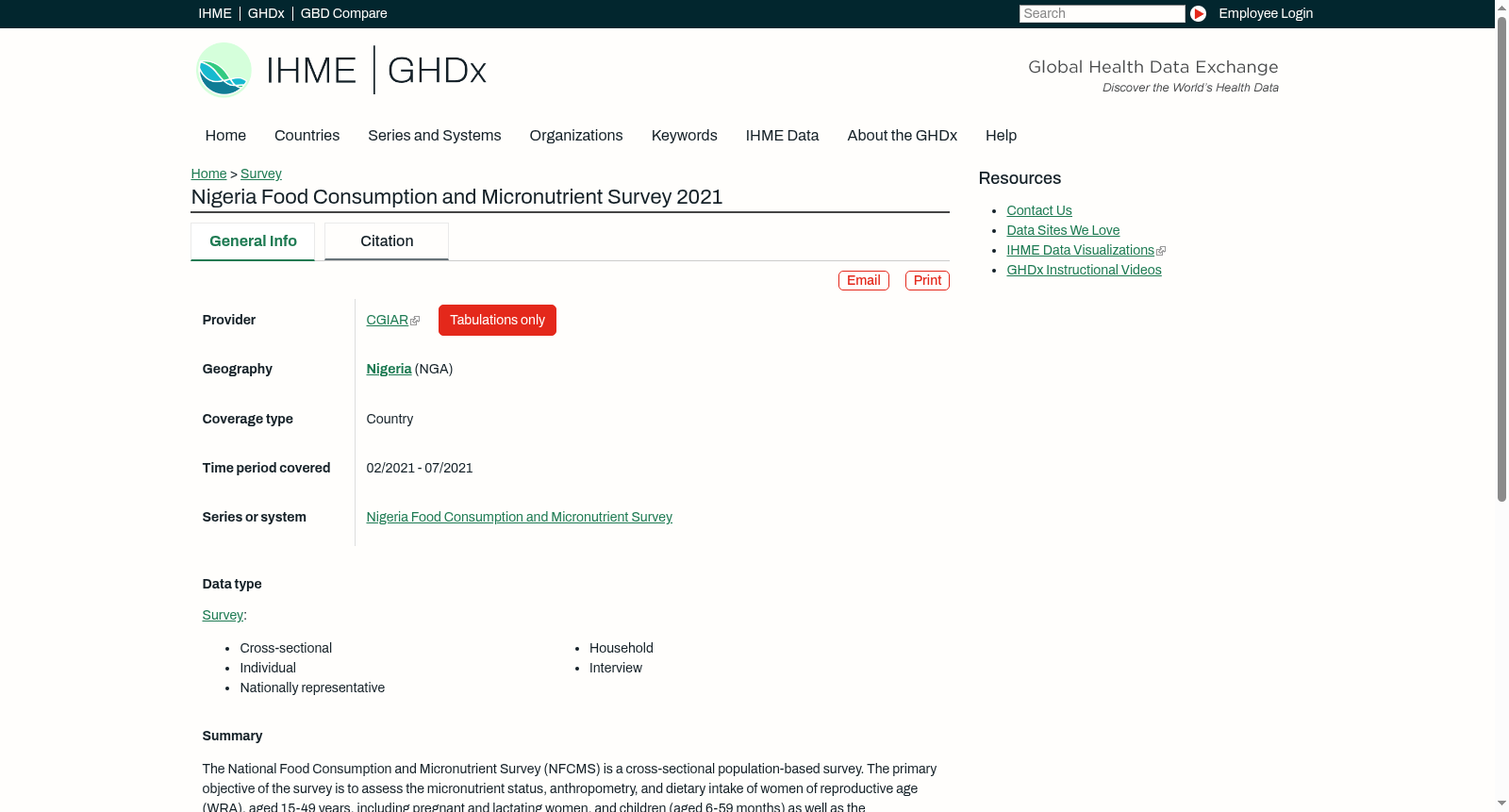Open the Countries menu item

click(x=307, y=136)
